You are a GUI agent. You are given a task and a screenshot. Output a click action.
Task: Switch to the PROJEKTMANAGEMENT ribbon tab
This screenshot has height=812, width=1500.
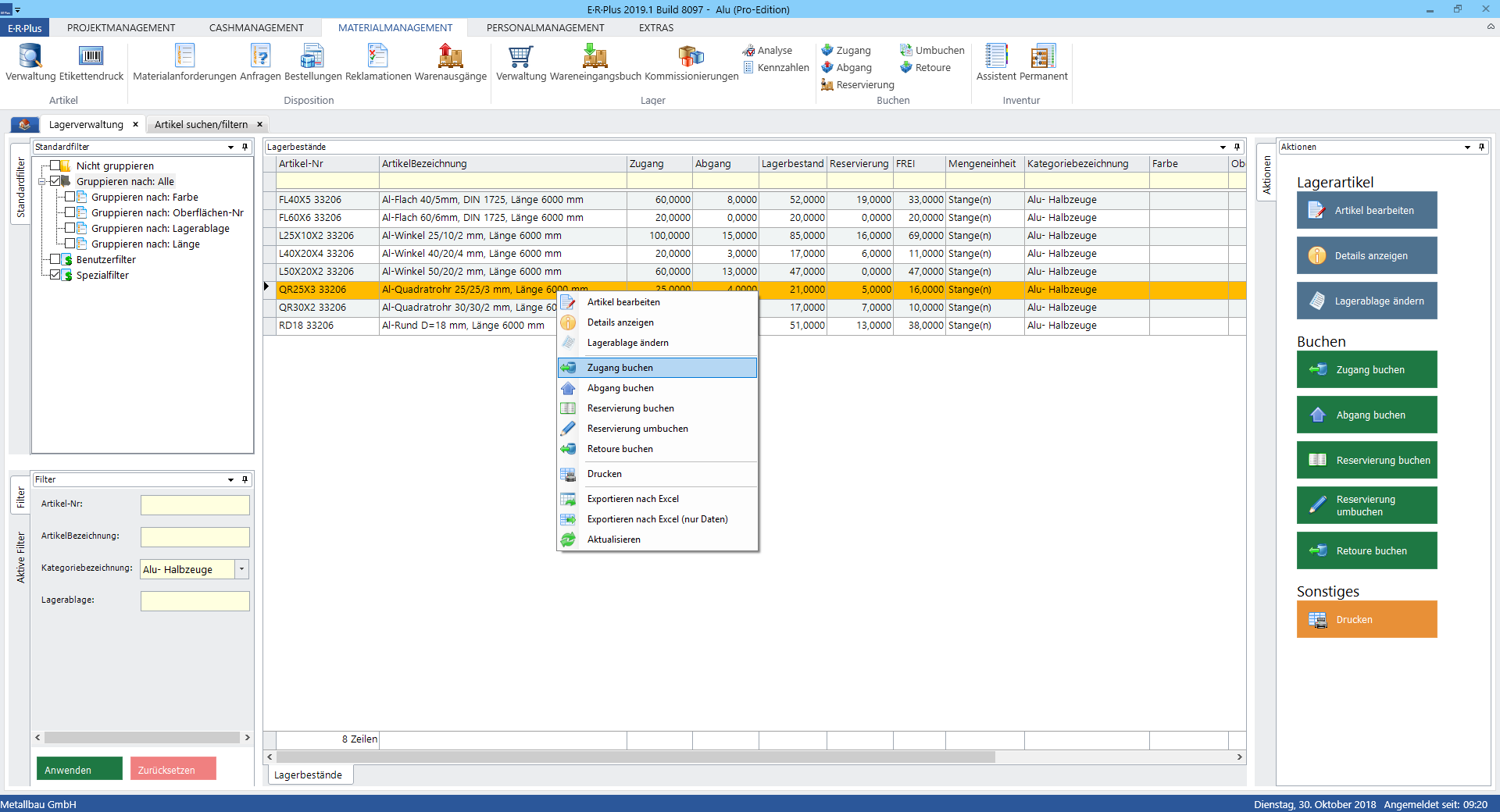pos(121,27)
